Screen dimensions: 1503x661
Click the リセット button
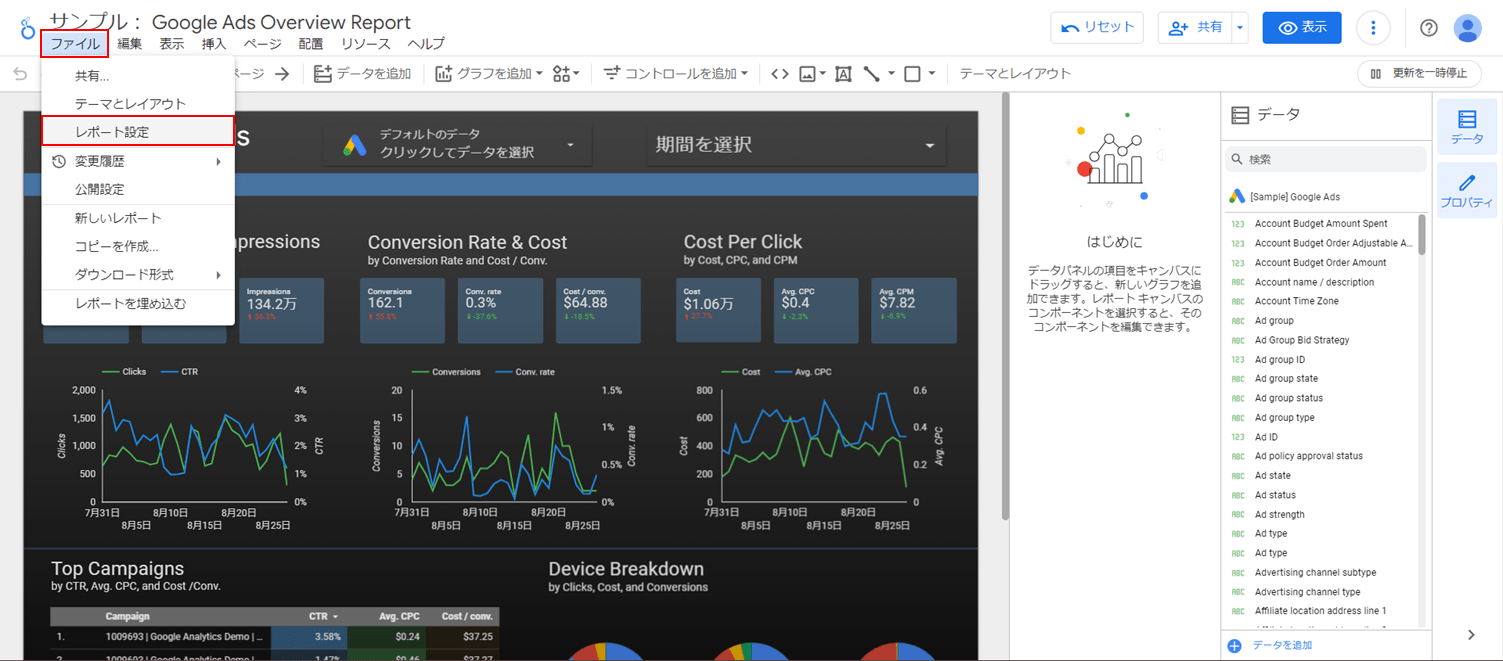pyautogui.click(x=1097, y=27)
